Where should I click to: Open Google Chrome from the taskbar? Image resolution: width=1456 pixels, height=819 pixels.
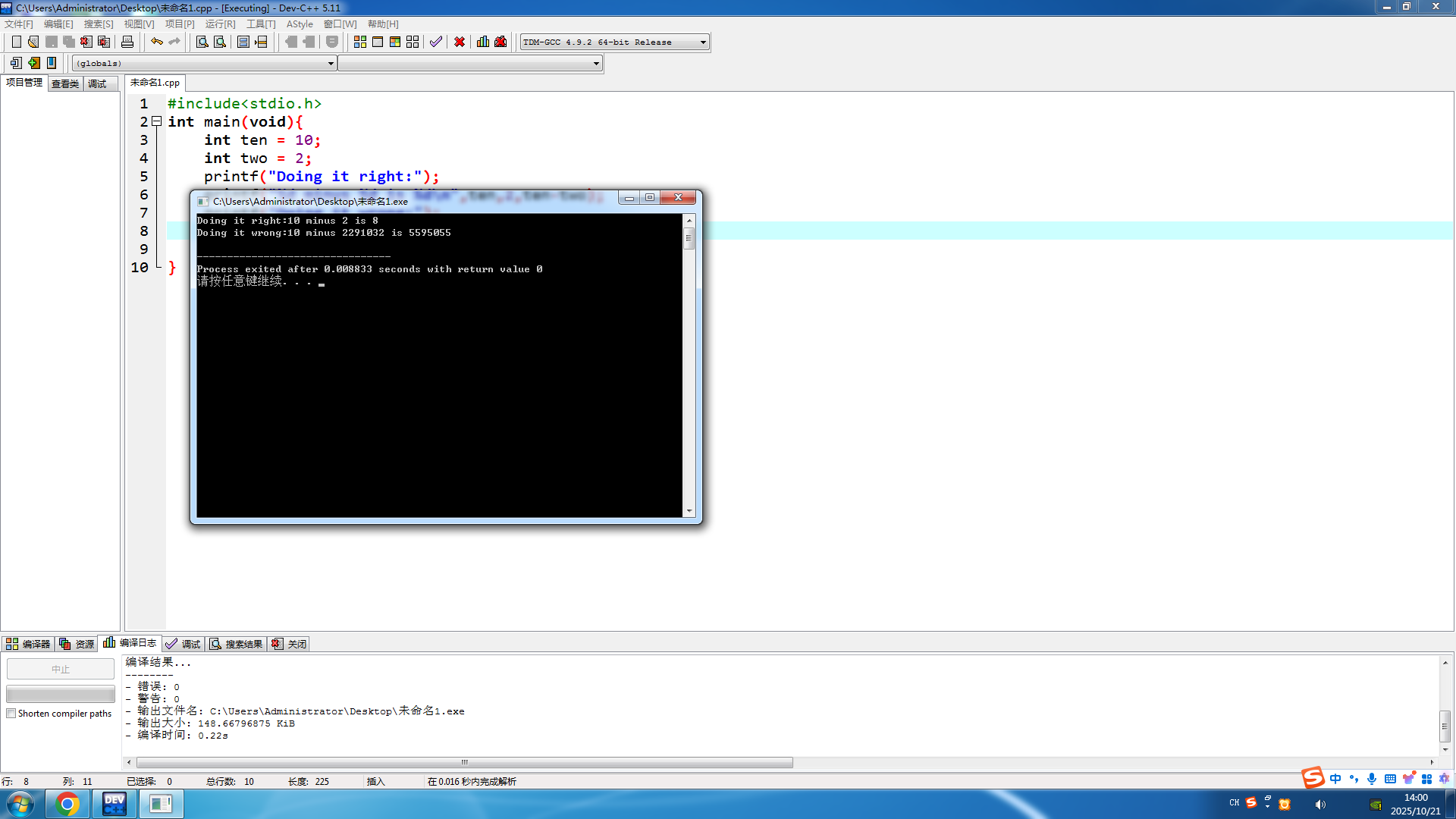coord(67,804)
